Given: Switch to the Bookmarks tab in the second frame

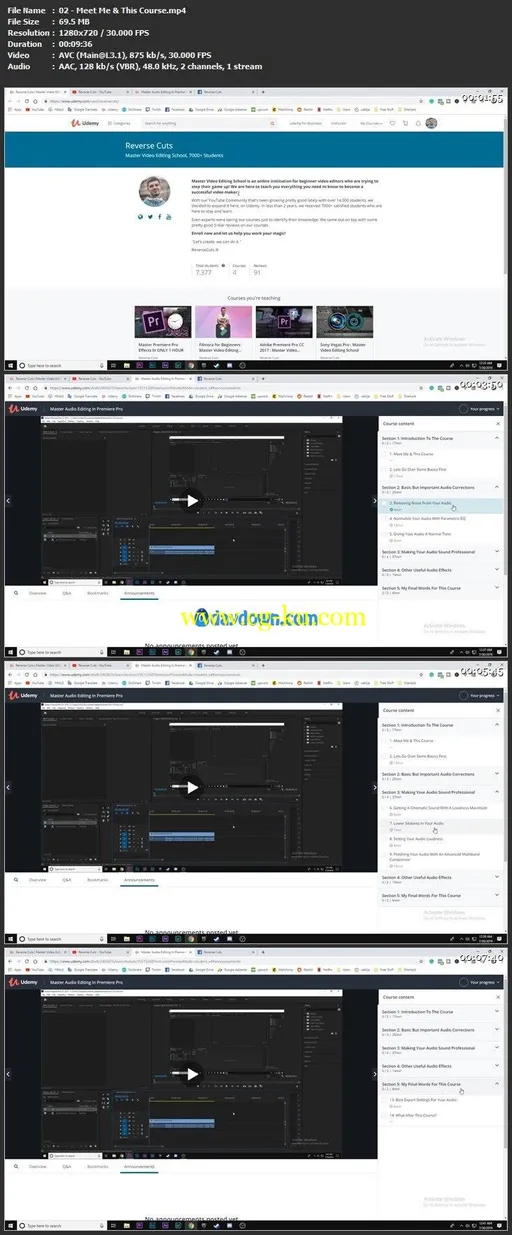Looking at the screenshot, I should (97, 593).
